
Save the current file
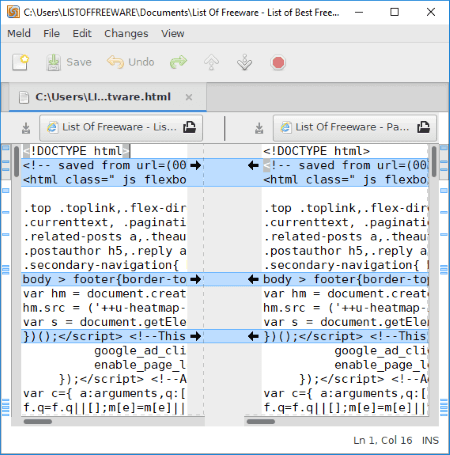(x=69, y=62)
